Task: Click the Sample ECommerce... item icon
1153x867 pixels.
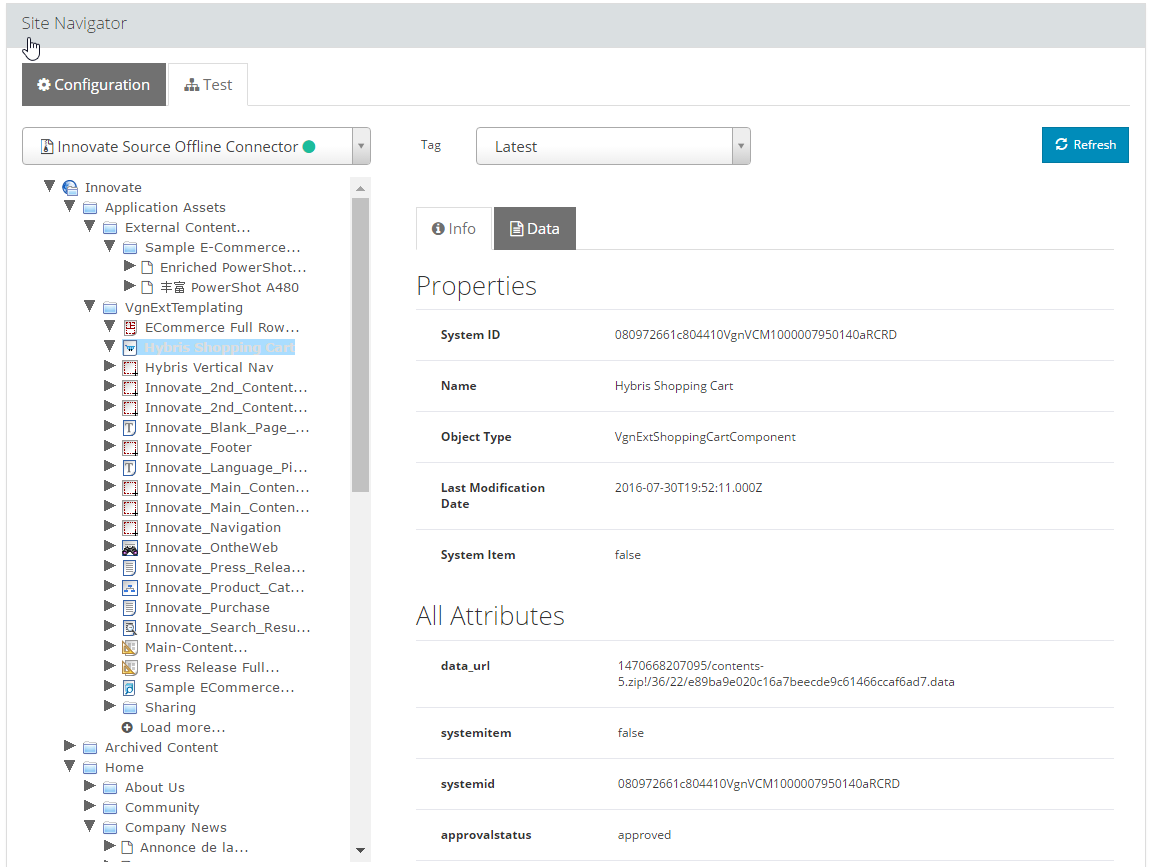Action: coord(130,688)
